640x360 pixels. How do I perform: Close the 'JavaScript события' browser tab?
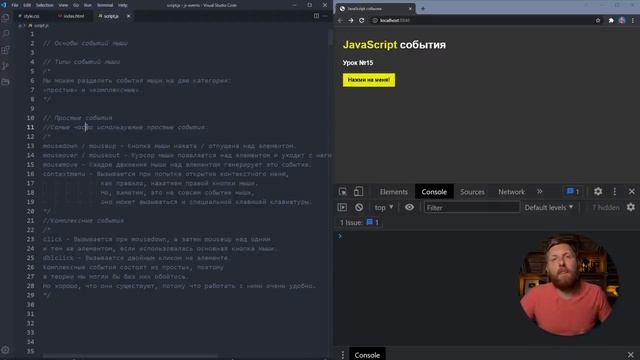tap(410, 9)
